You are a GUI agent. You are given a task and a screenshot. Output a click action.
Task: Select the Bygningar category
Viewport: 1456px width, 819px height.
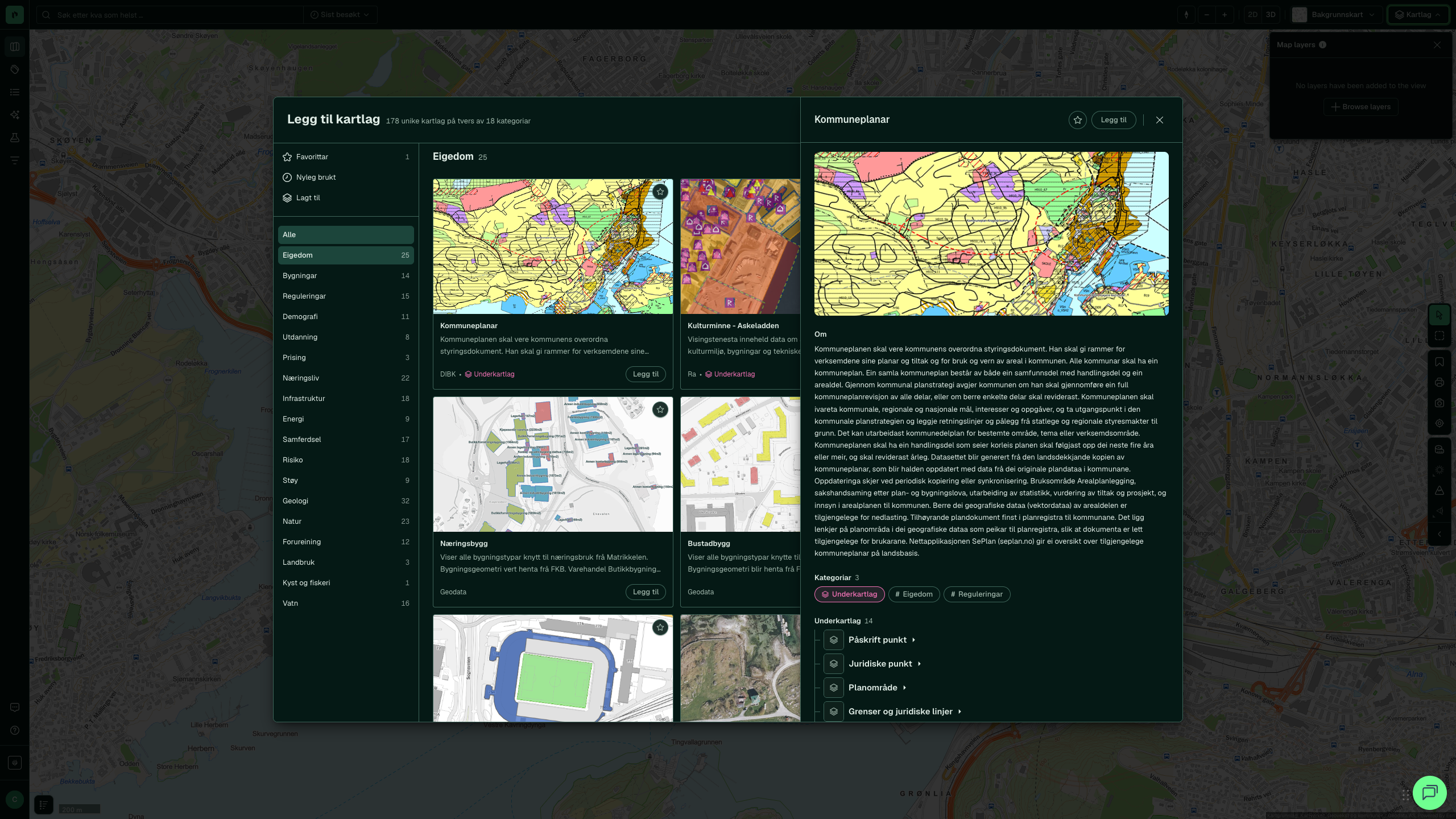tap(346, 276)
